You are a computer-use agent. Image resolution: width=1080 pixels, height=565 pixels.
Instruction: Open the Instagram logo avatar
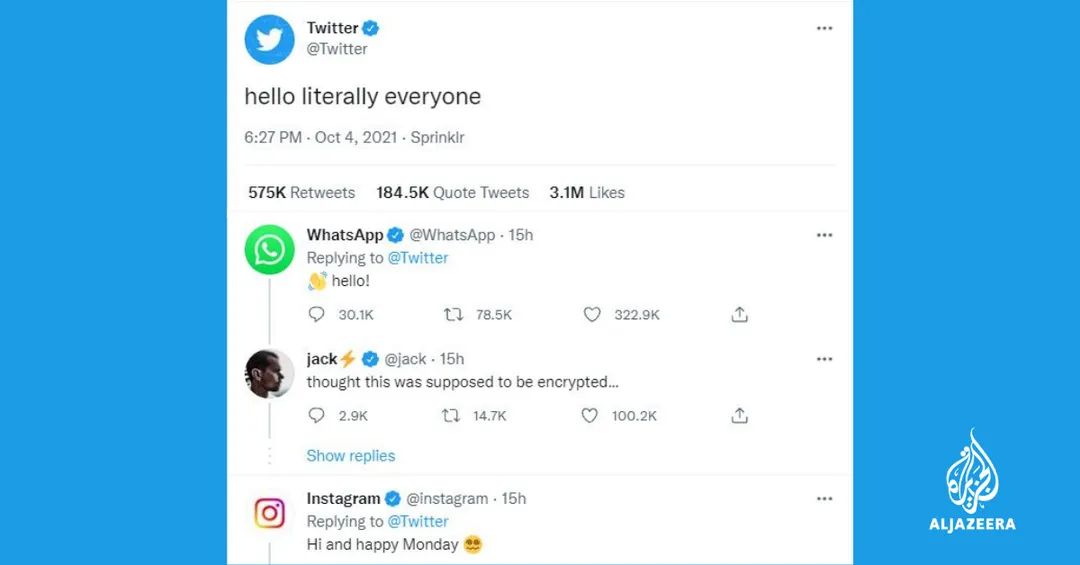tap(269, 513)
